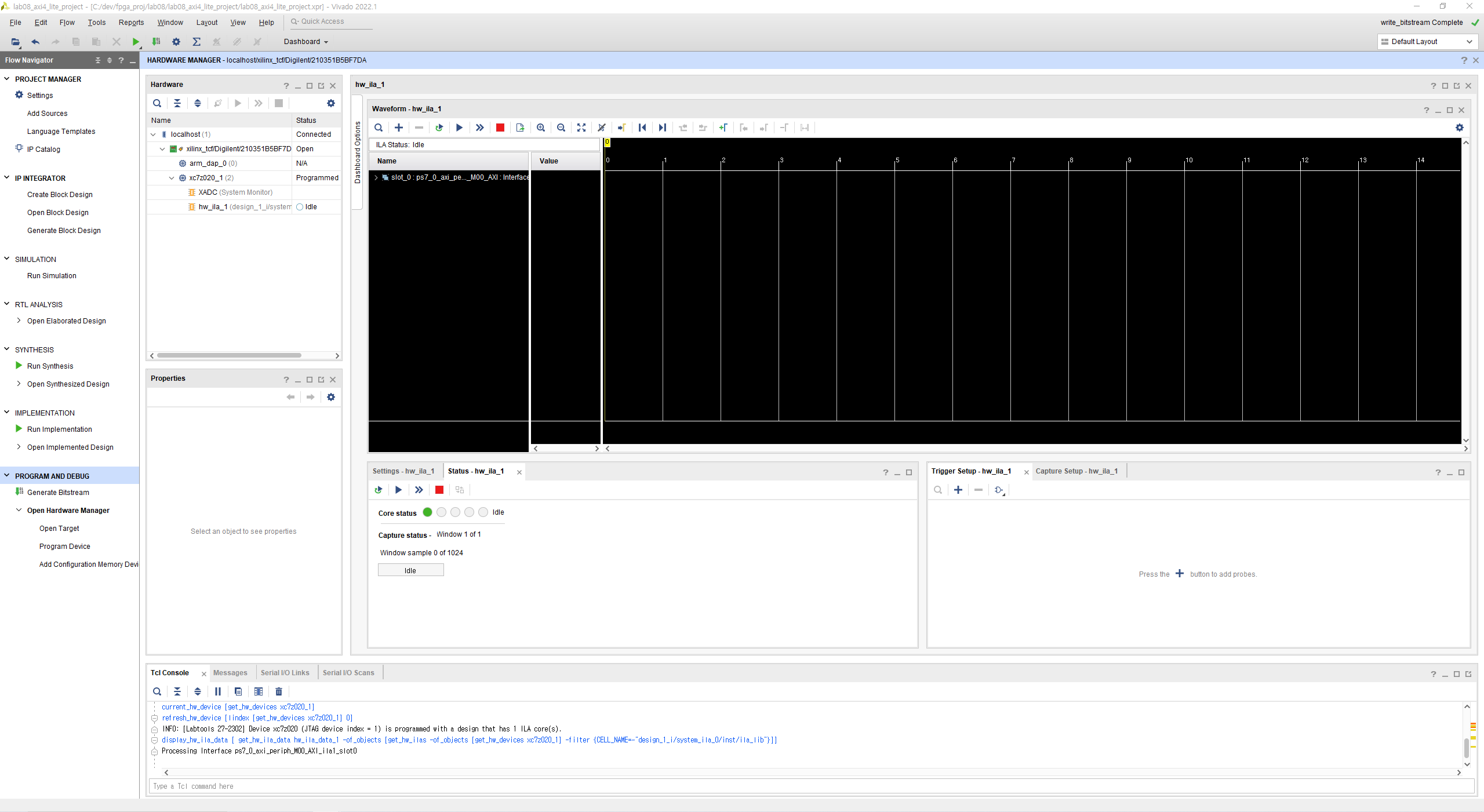Open the Default Layout dropdown
The height and width of the screenshot is (812, 1484).
pos(1427,42)
